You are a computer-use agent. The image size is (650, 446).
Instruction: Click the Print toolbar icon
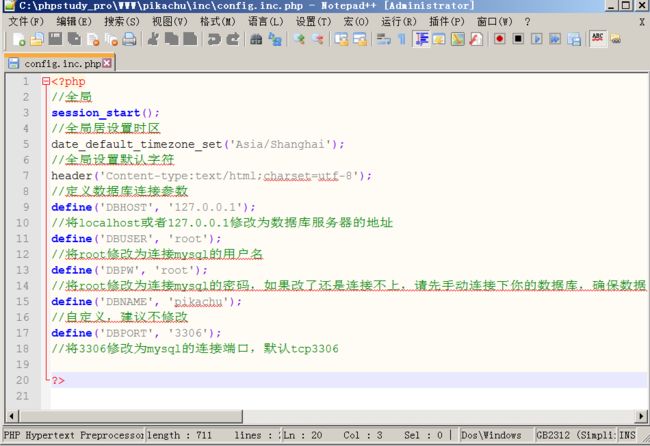[x=129, y=39]
